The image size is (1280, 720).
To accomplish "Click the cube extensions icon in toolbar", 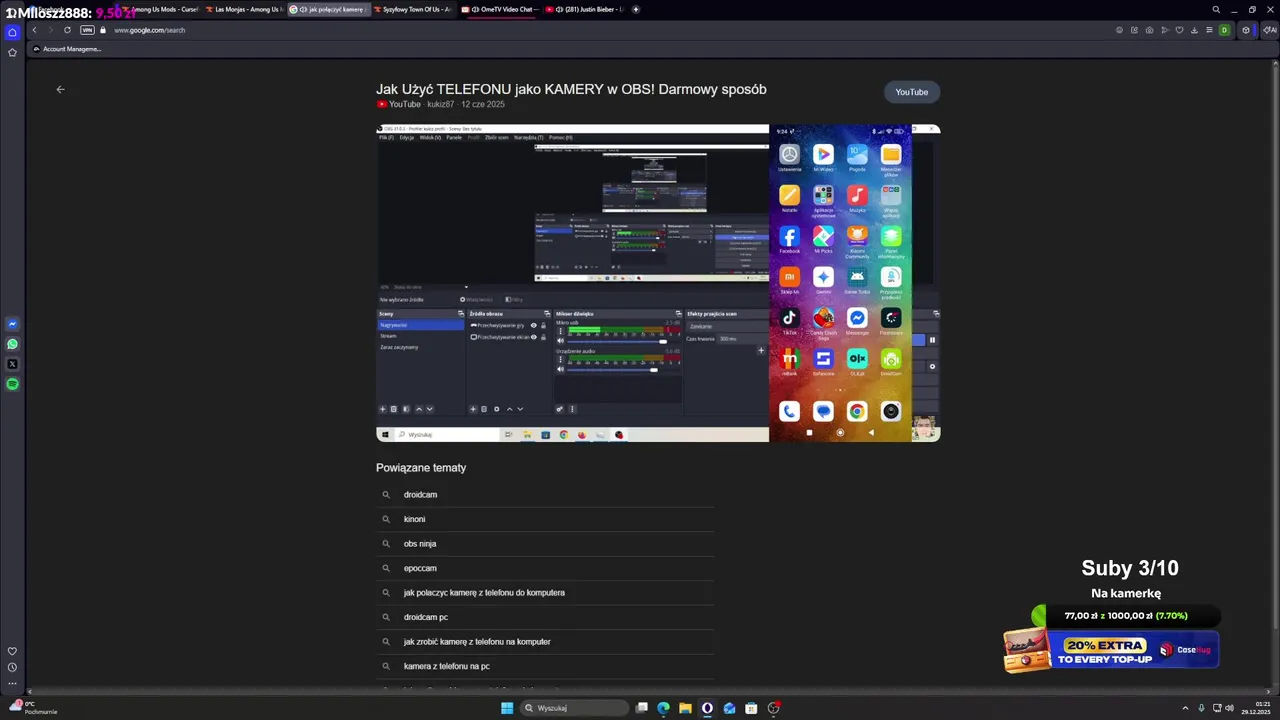I will [x=1246, y=30].
